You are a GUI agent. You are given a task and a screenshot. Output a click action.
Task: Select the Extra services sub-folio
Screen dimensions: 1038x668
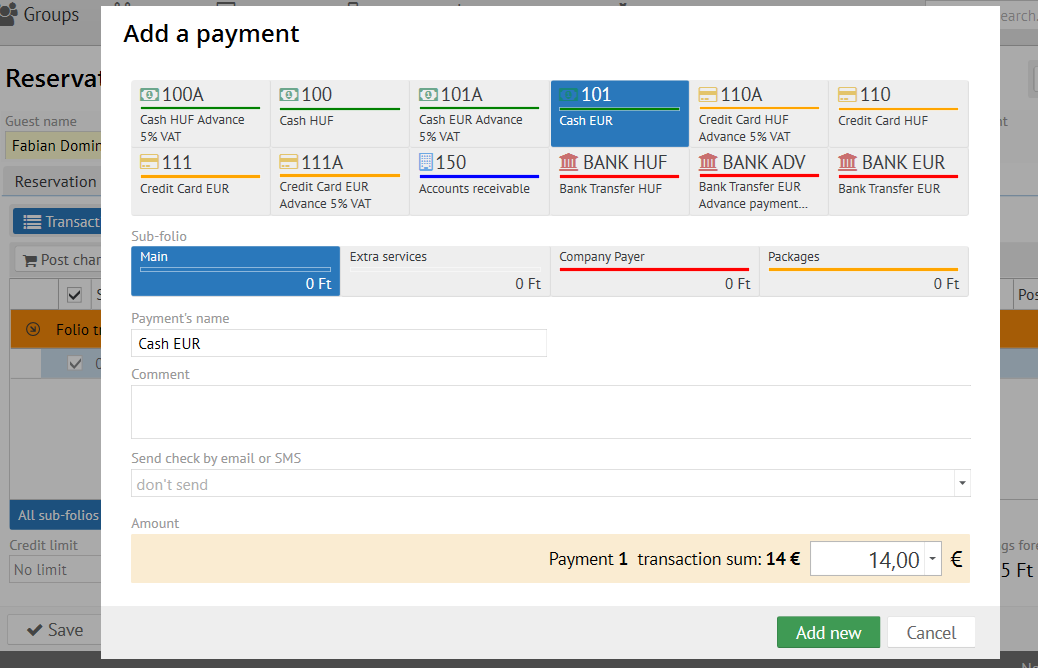click(445, 271)
